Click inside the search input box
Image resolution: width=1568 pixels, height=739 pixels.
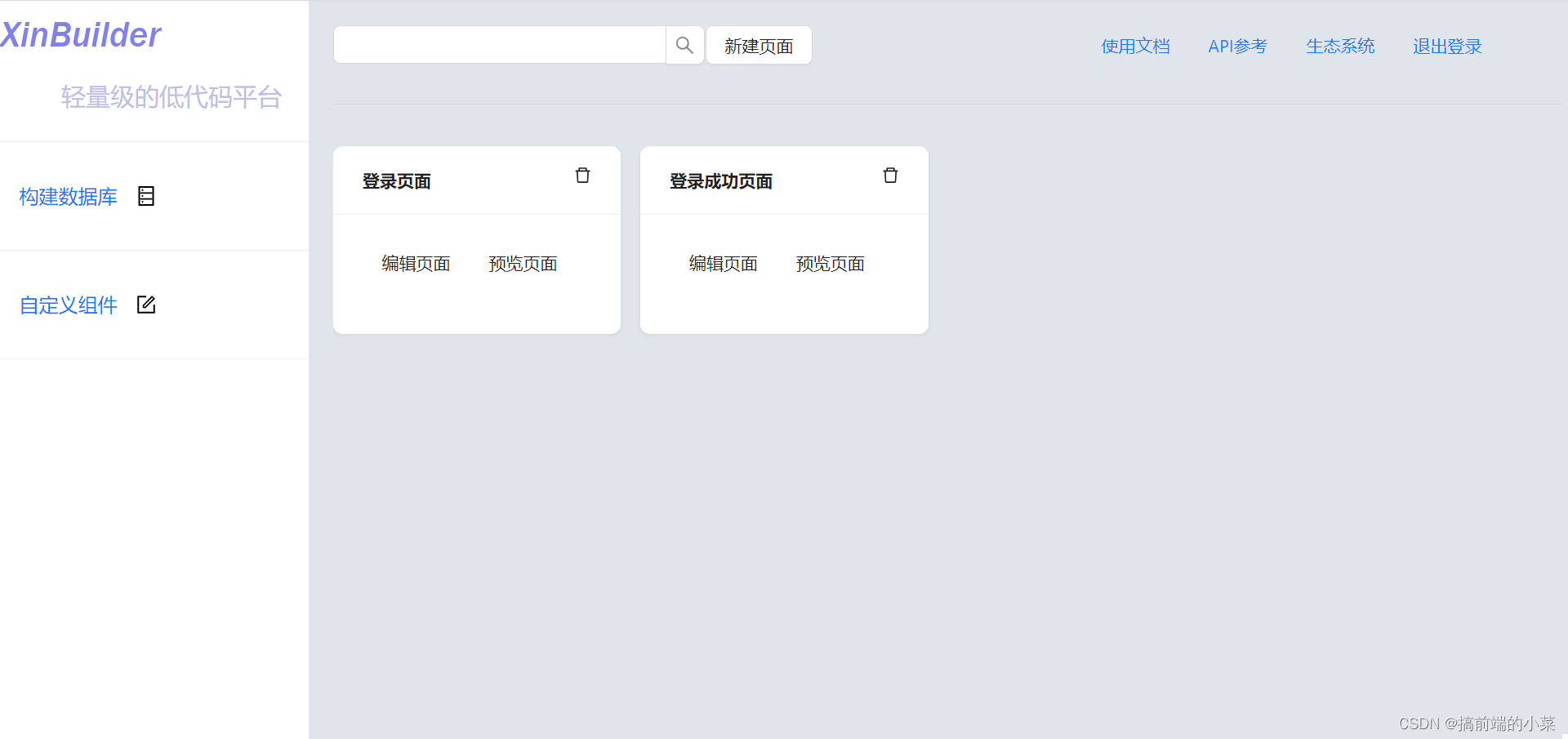pos(498,45)
